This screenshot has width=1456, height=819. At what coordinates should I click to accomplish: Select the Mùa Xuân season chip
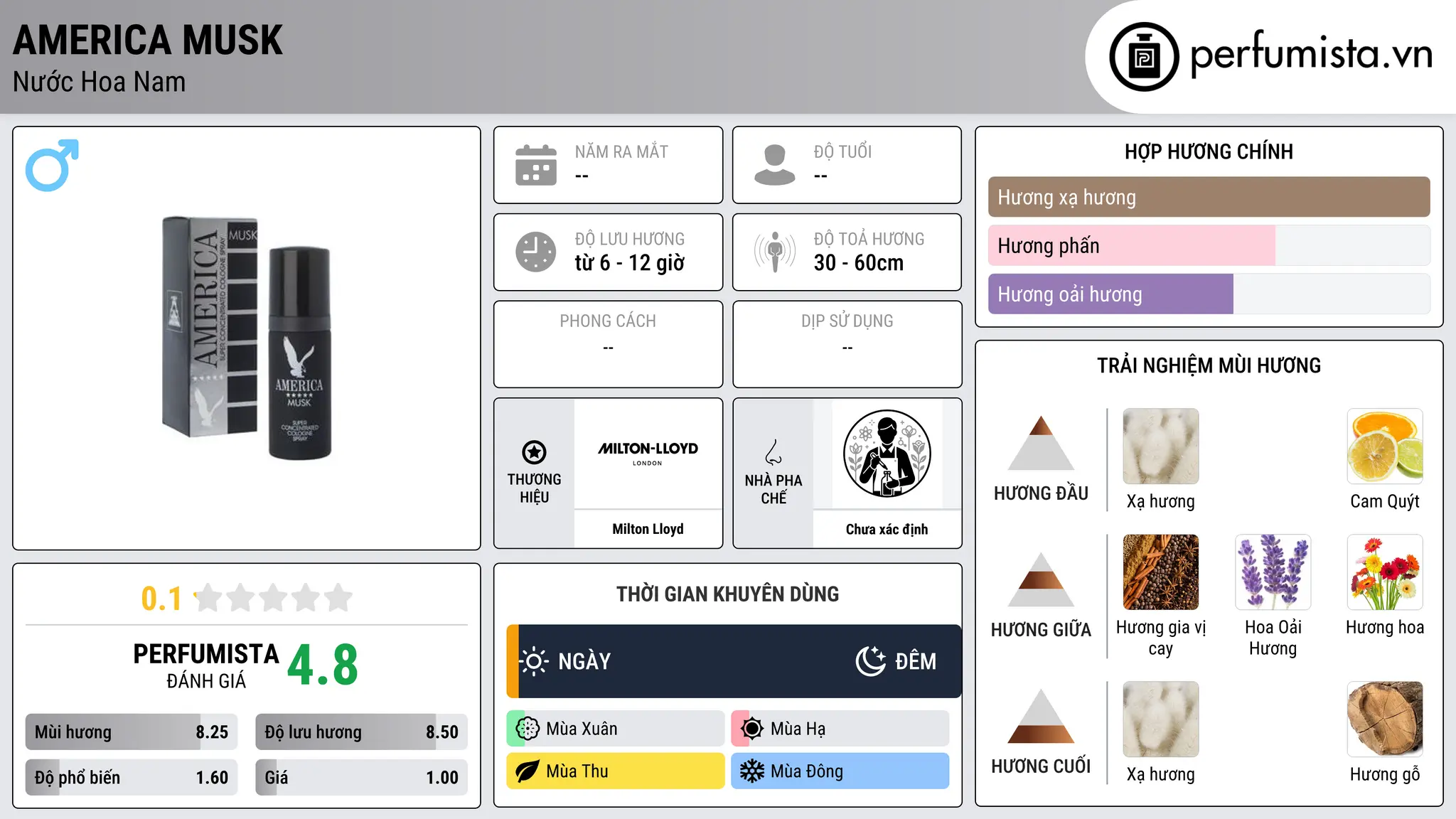click(x=616, y=729)
